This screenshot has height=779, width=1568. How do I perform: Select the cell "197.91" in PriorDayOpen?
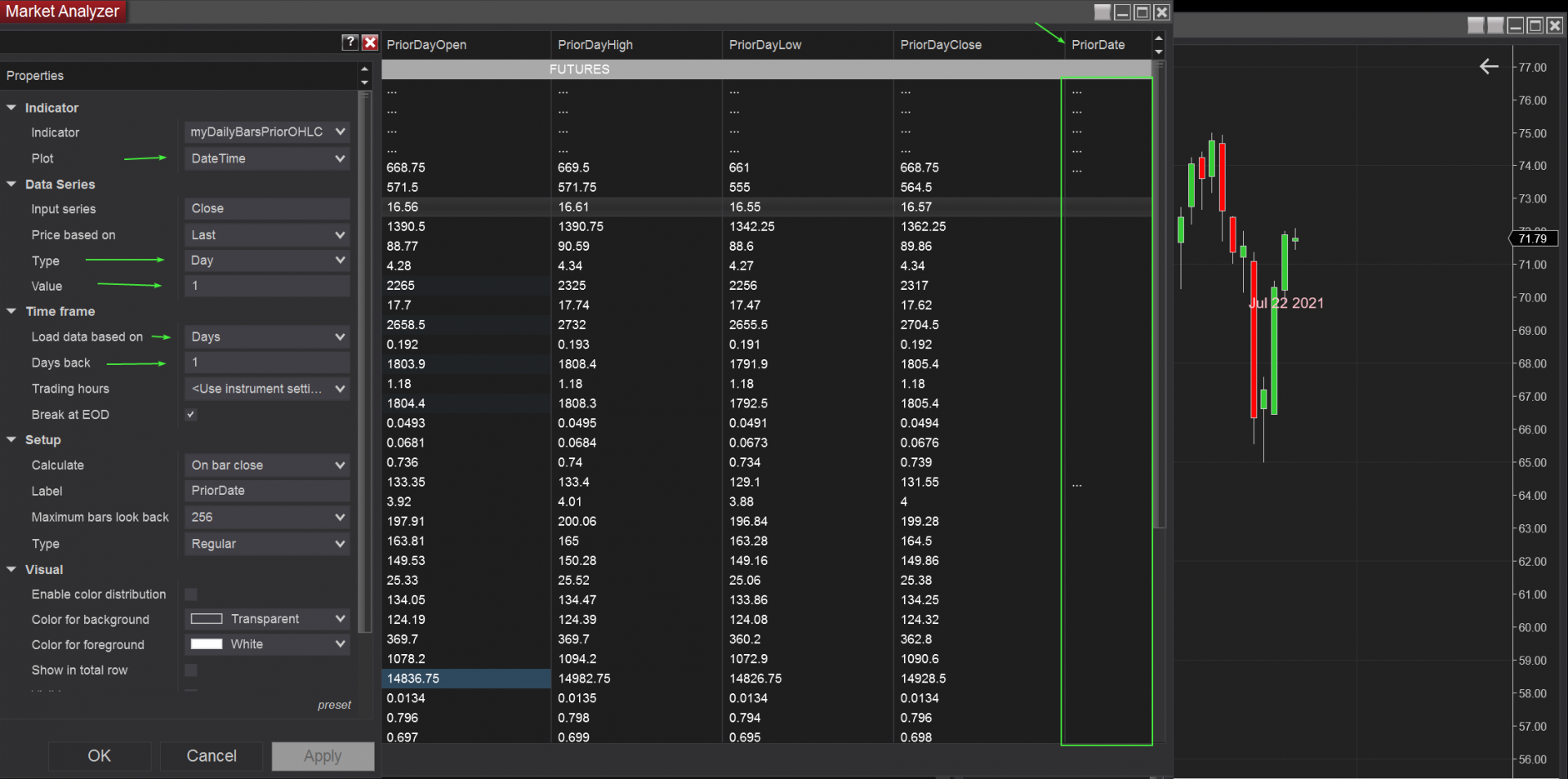pyautogui.click(x=466, y=521)
